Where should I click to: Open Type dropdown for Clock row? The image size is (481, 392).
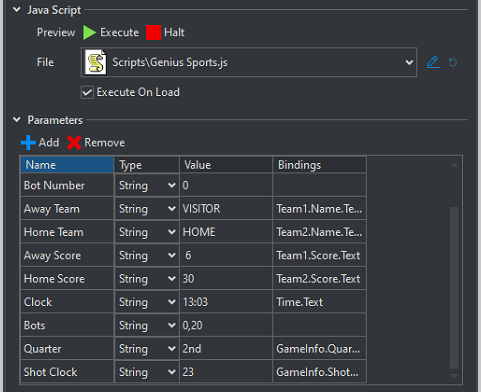pos(172,302)
